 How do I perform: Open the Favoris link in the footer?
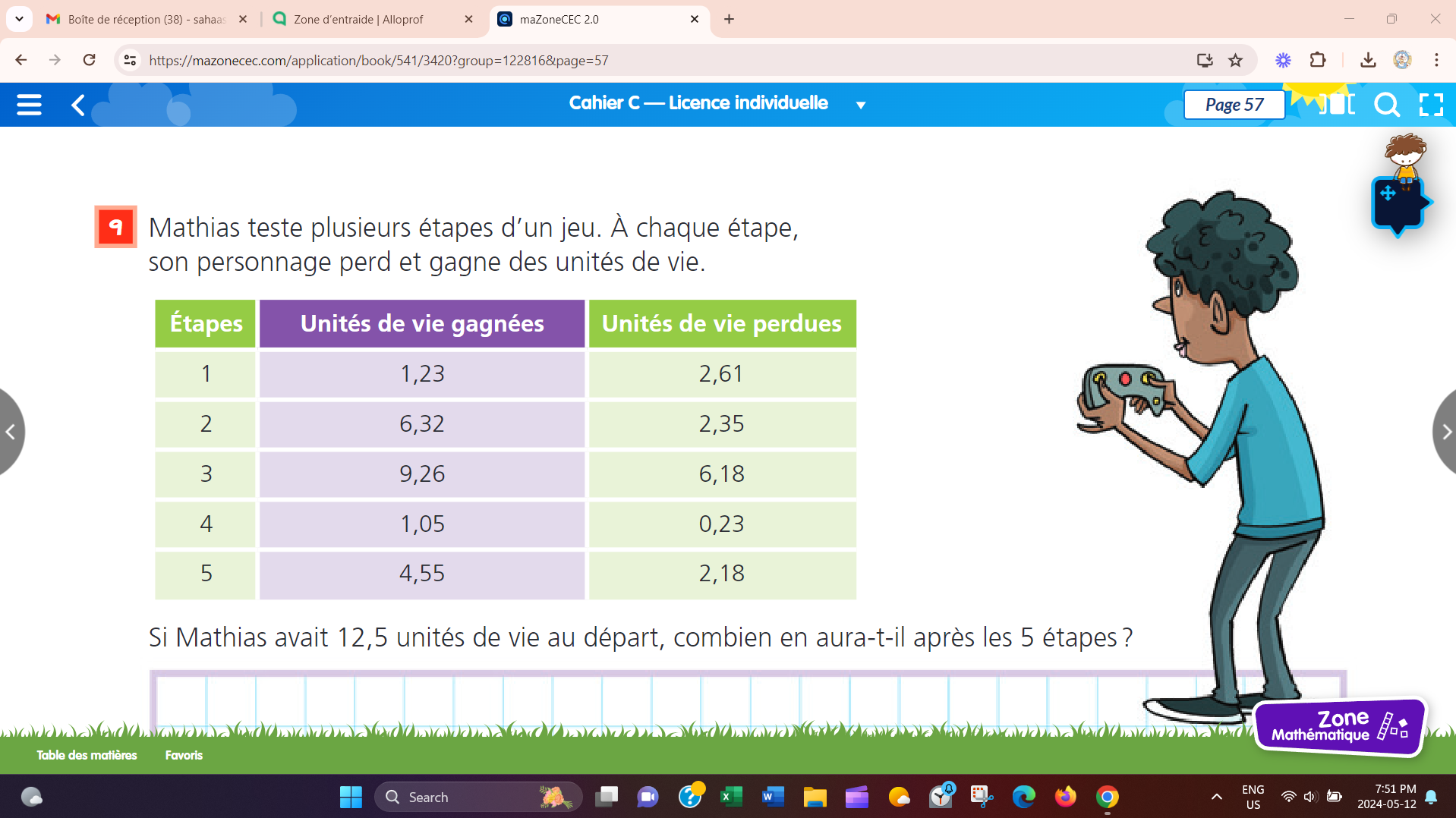[x=184, y=755]
